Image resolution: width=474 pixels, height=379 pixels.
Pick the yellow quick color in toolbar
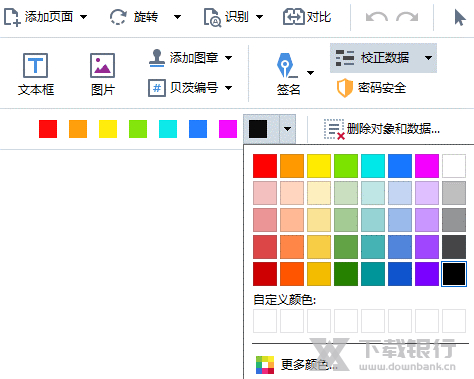108,129
